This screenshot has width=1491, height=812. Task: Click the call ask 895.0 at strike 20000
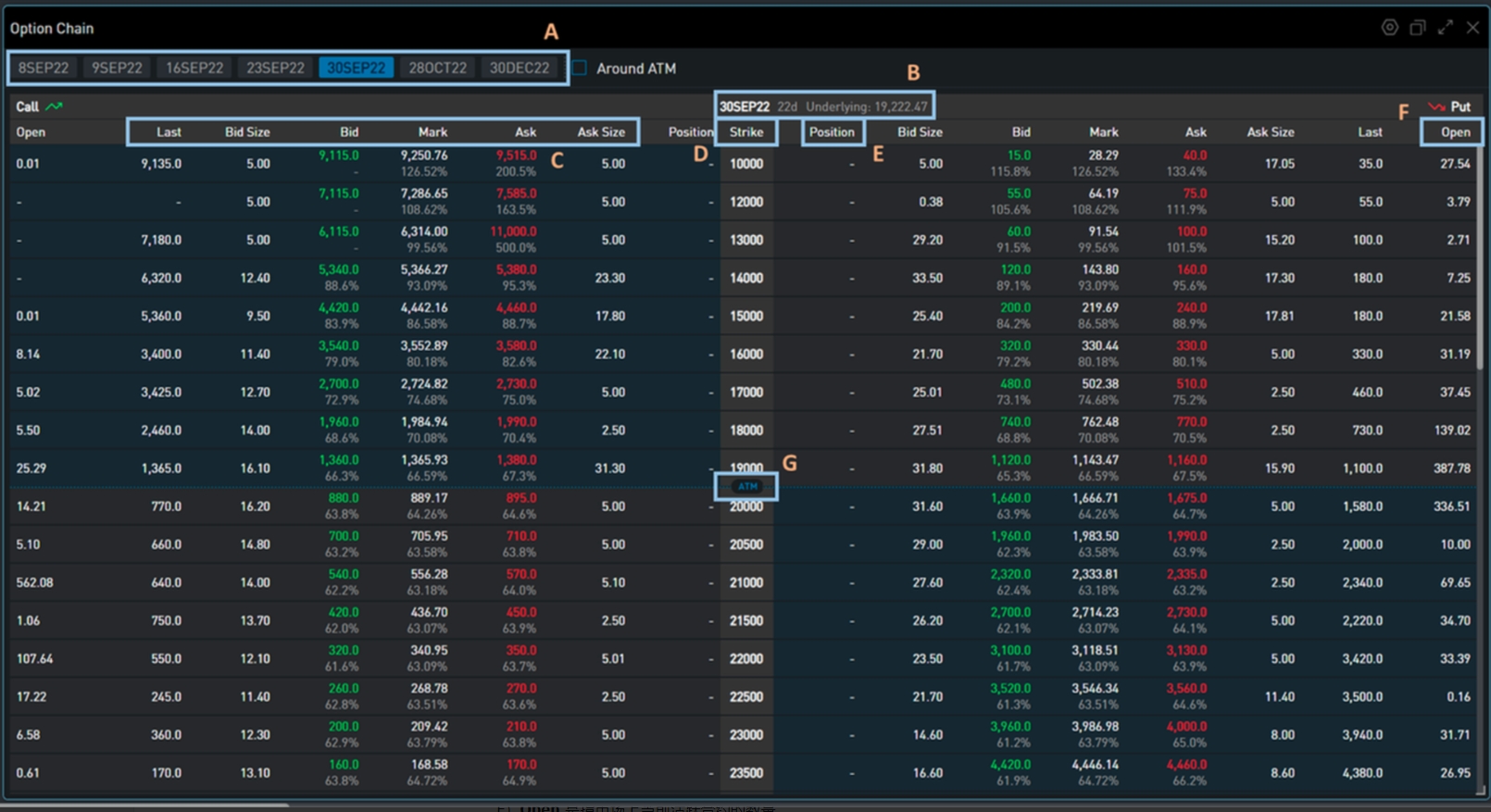[521, 498]
